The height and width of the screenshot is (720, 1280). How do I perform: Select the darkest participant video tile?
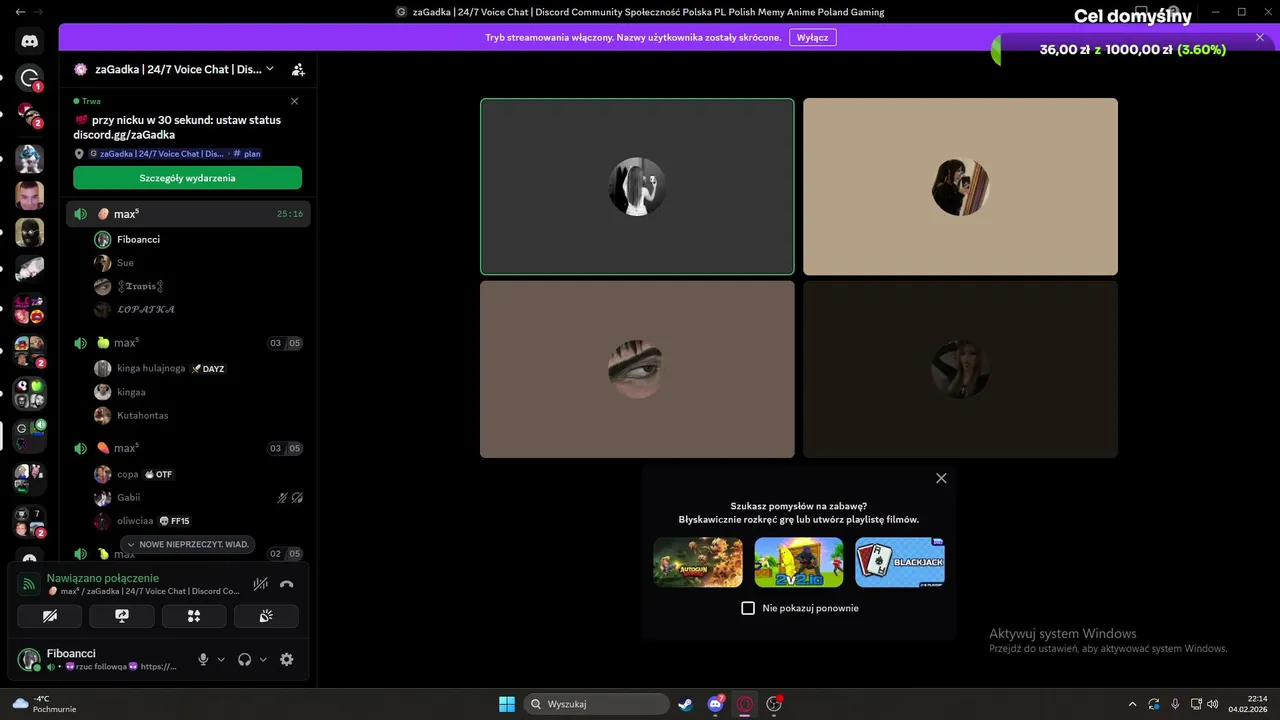960,369
